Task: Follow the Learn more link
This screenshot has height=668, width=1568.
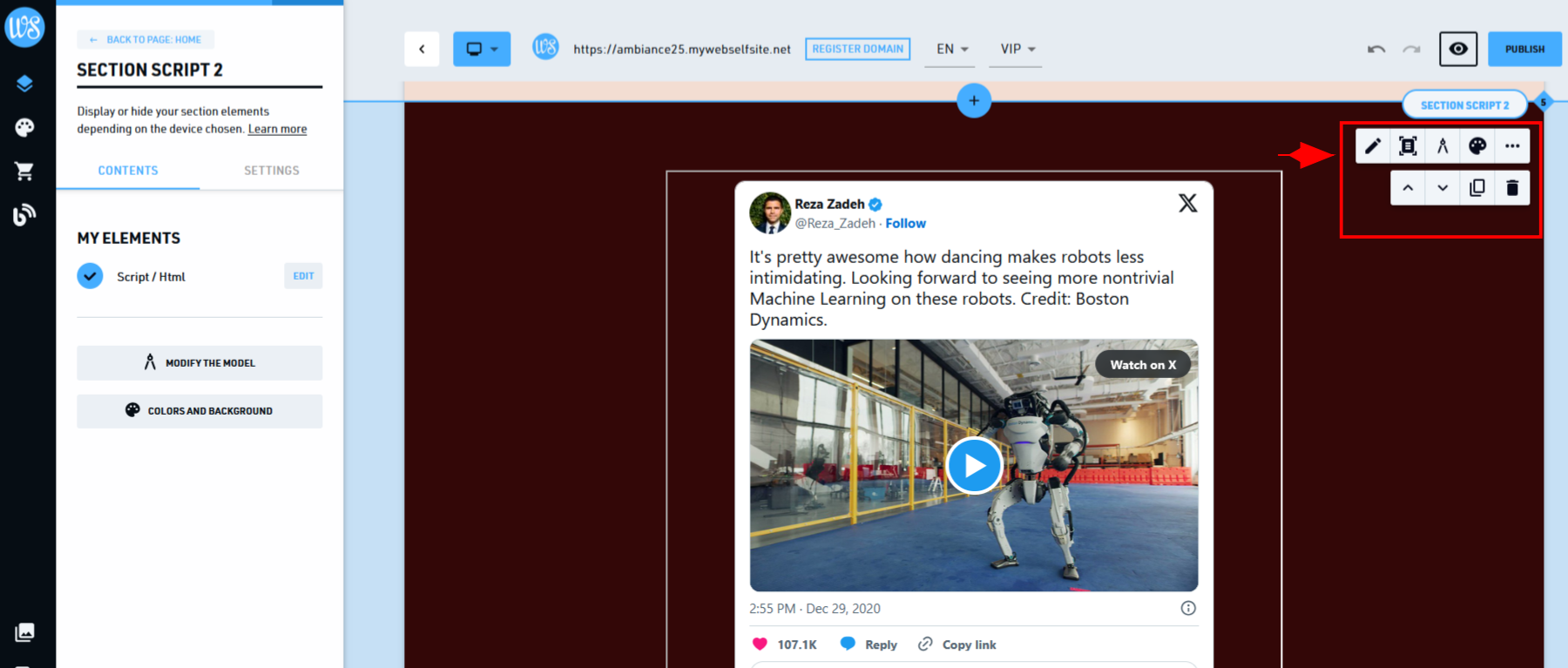Action: pos(277,129)
